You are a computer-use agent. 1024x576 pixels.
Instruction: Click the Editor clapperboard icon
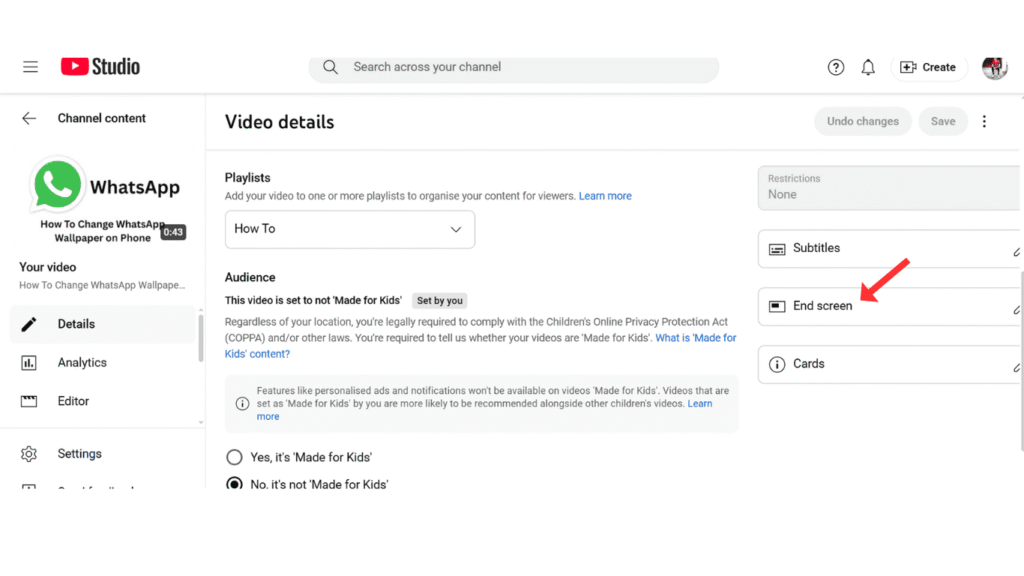point(29,401)
